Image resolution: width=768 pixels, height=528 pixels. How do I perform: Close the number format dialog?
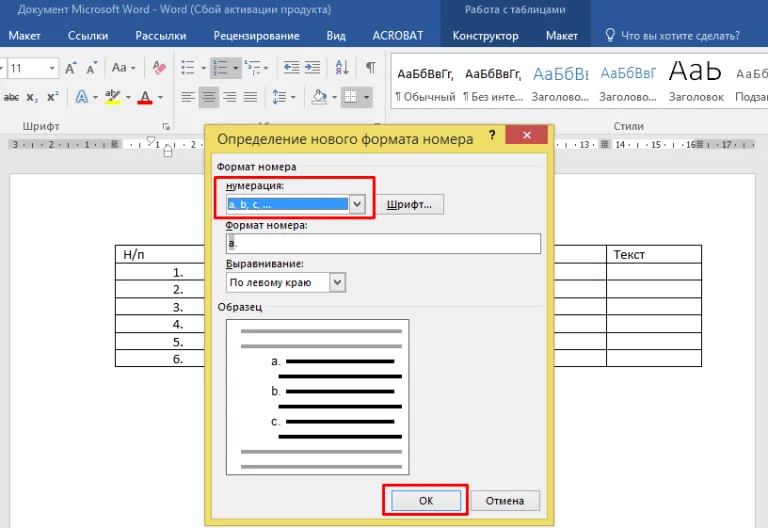527,135
